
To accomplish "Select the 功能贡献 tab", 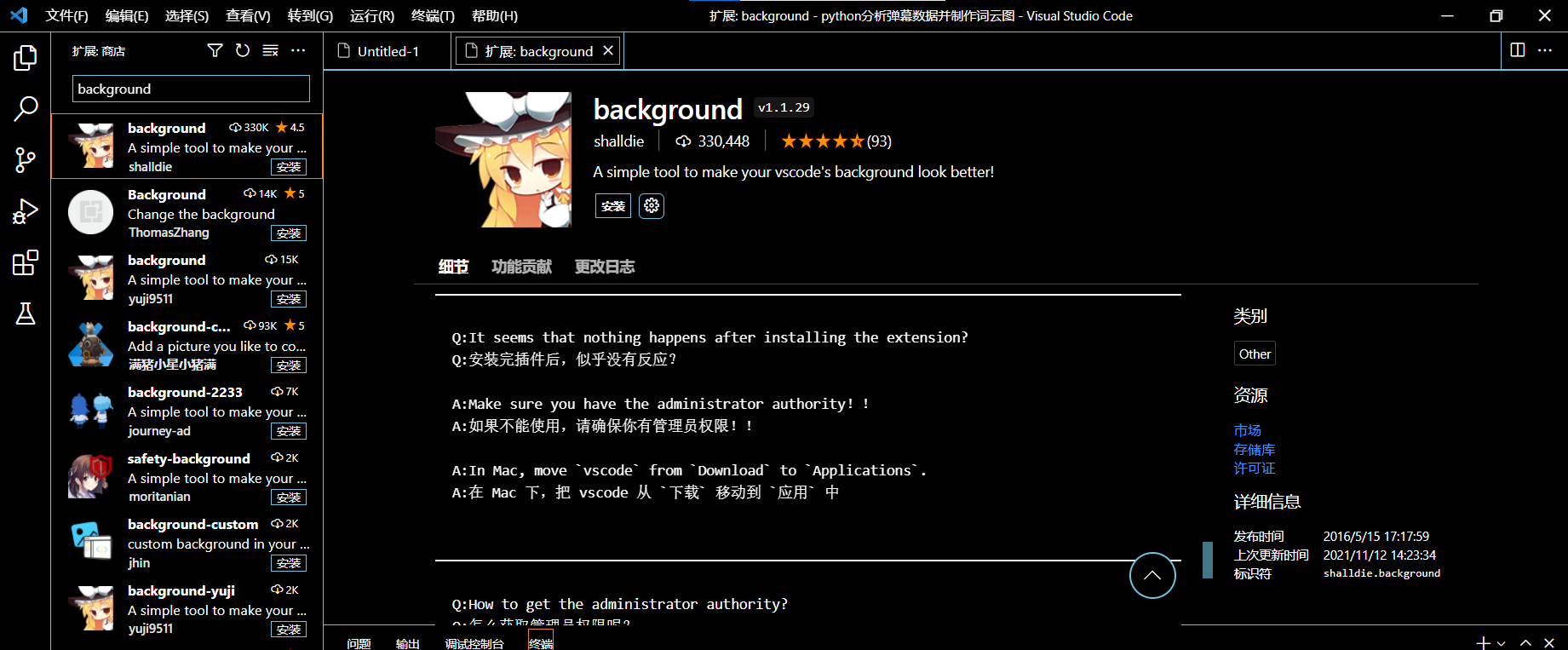I will coord(521,267).
